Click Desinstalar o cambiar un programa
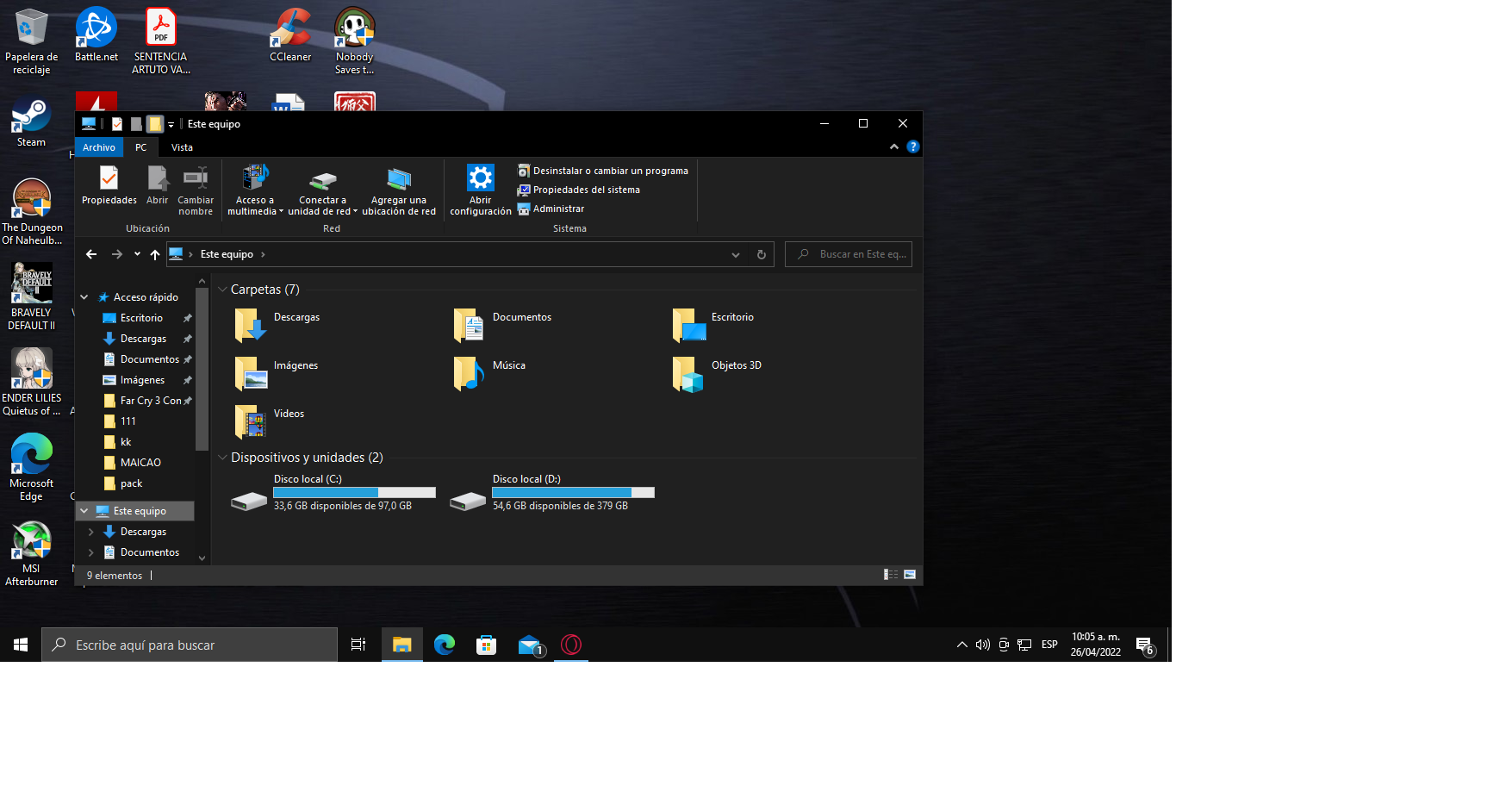Screen dimensions: 1512x804 point(602,171)
